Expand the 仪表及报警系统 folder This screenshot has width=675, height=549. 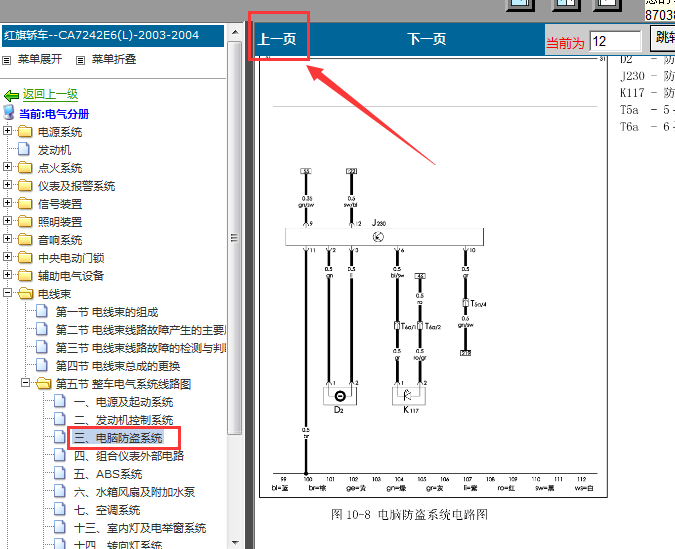pyautogui.click(x=7, y=184)
